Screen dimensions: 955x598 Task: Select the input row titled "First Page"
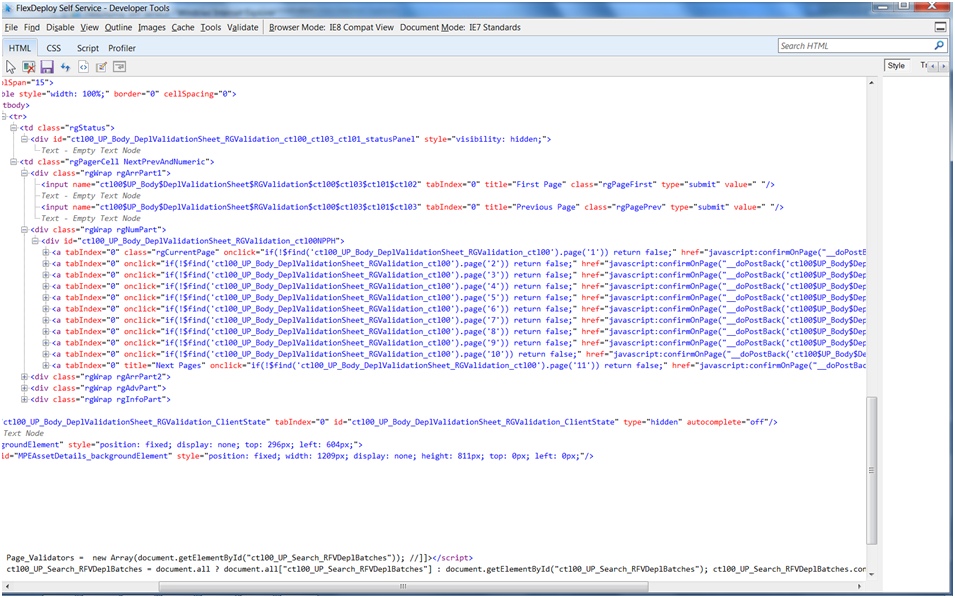(408, 185)
